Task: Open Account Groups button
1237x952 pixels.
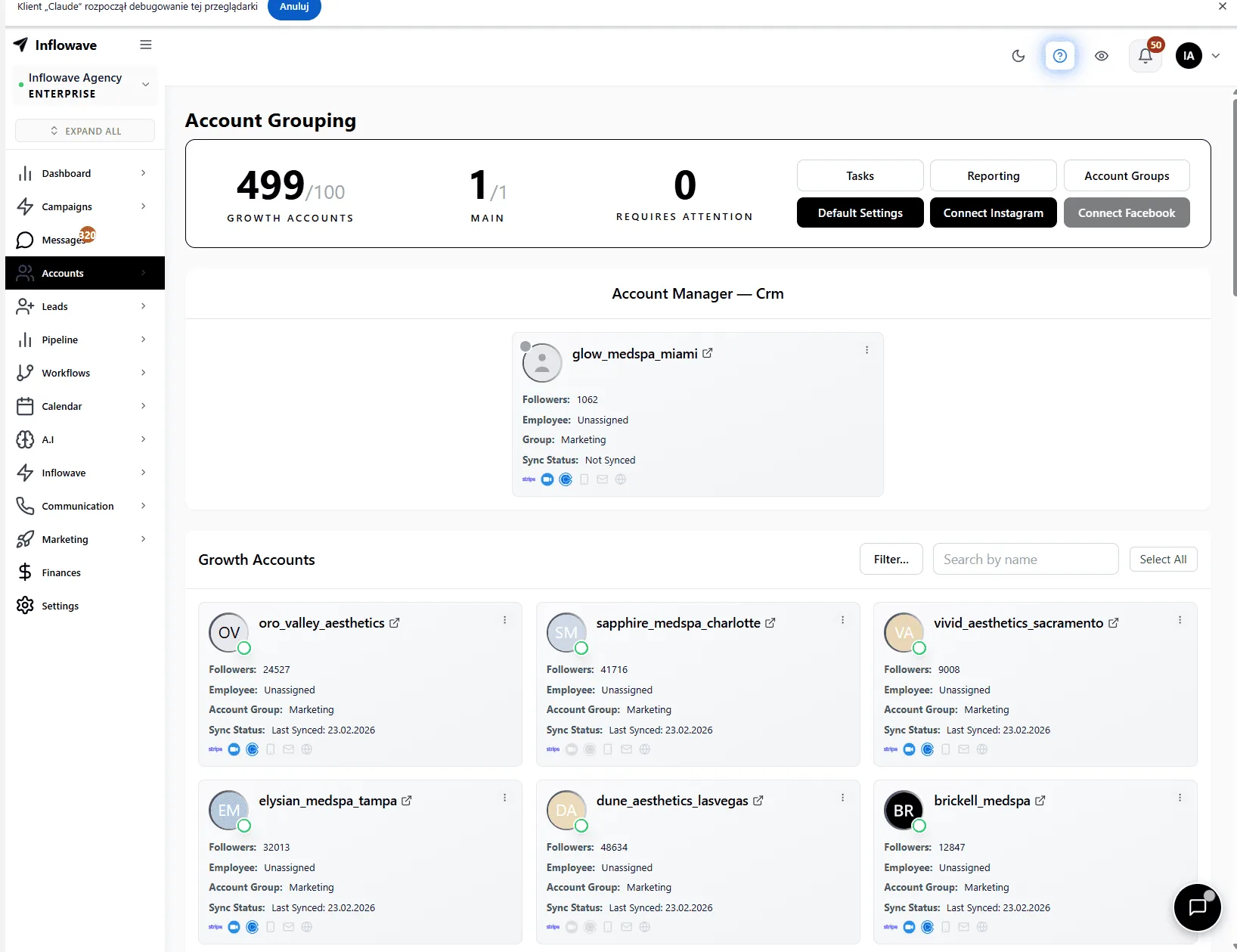Action: pos(1127,175)
